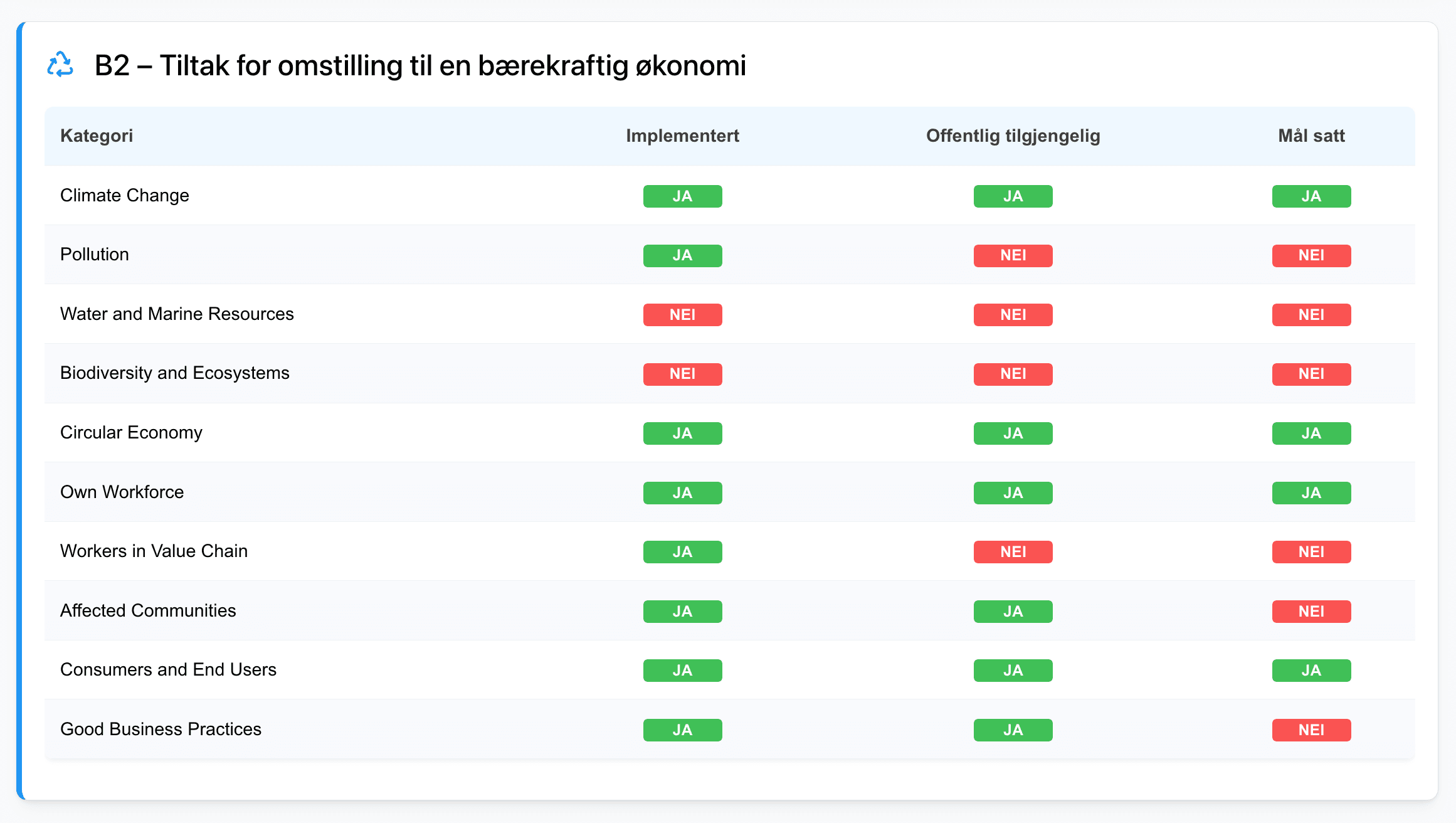Viewport: 1456px width, 823px height.
Task: Click the JA badge for Affected Communities under Implementert
Action: [682, 611]
